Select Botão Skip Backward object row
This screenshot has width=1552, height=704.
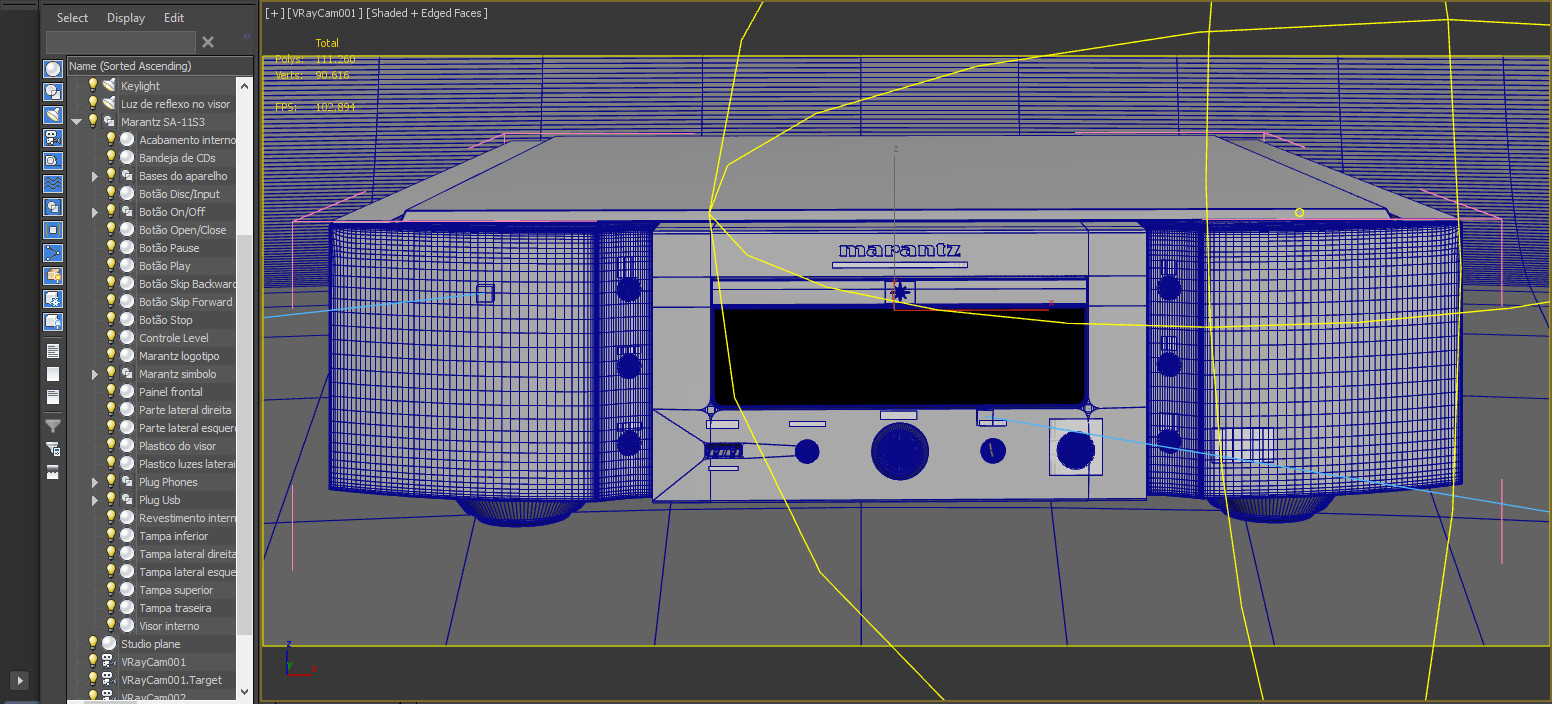[x=187, y=284]
